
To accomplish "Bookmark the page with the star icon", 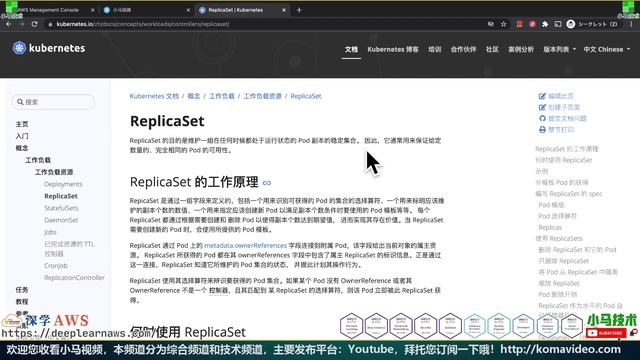I will 504,24.
